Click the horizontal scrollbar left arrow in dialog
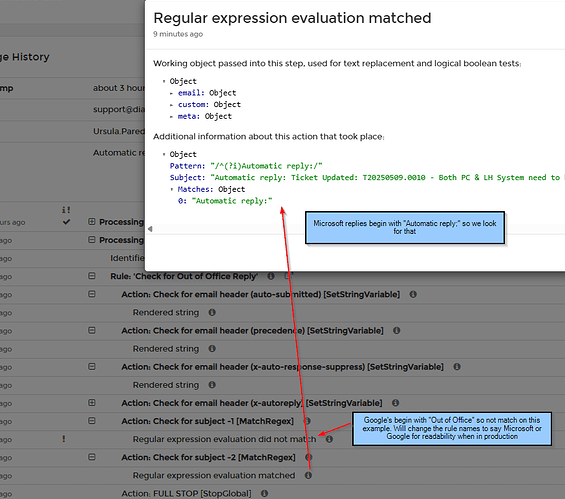 pos(150,229)
